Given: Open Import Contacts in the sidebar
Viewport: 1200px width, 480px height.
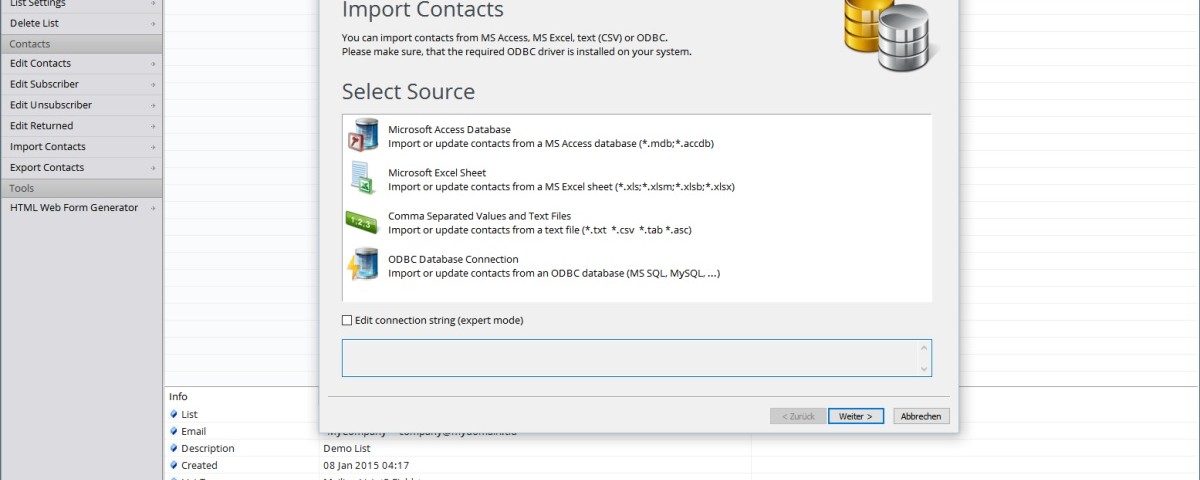Looking at the screenshot, I should pos(48,147).
